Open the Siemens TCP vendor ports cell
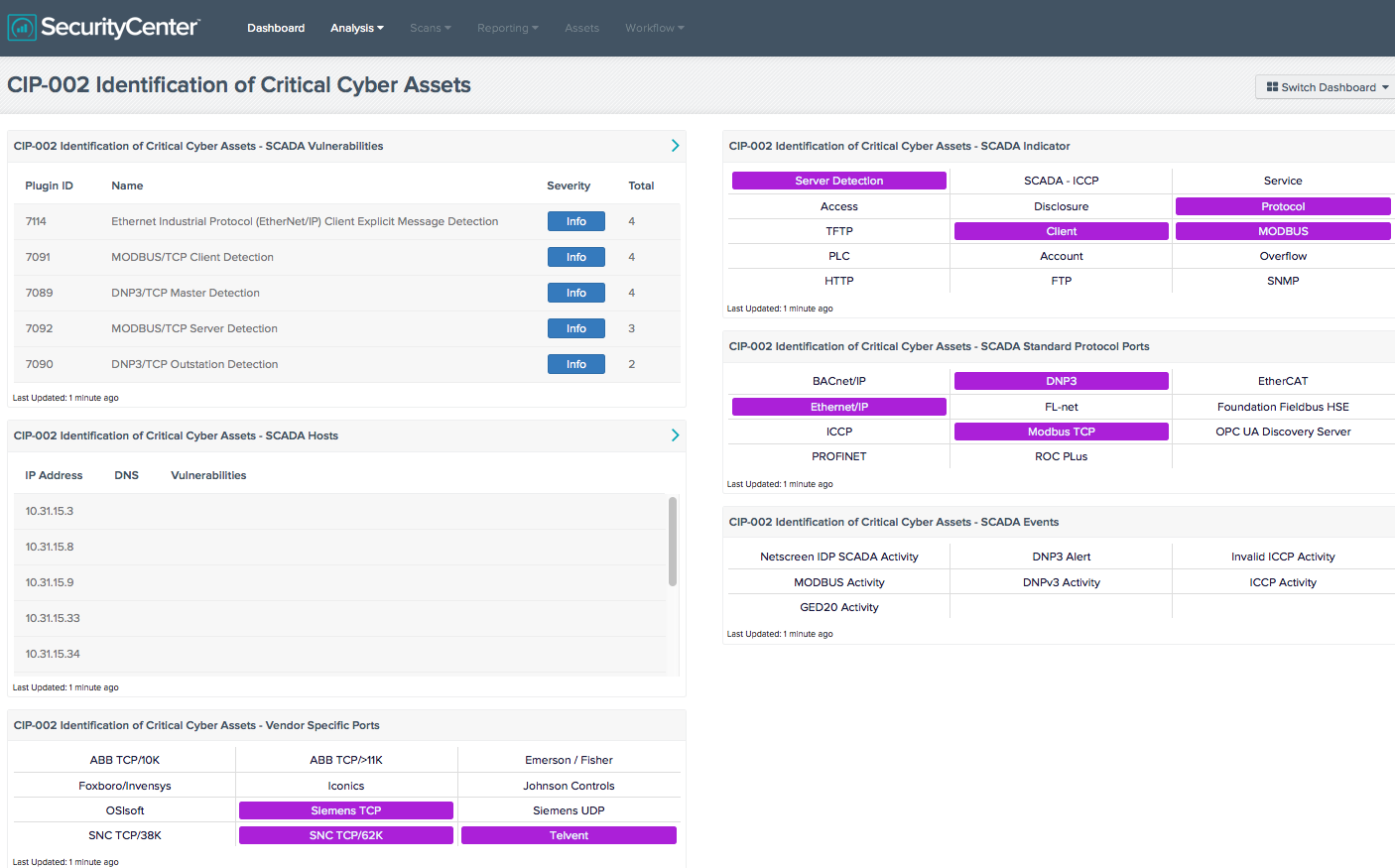This screenshot has height=868, width=1395. 345,809
